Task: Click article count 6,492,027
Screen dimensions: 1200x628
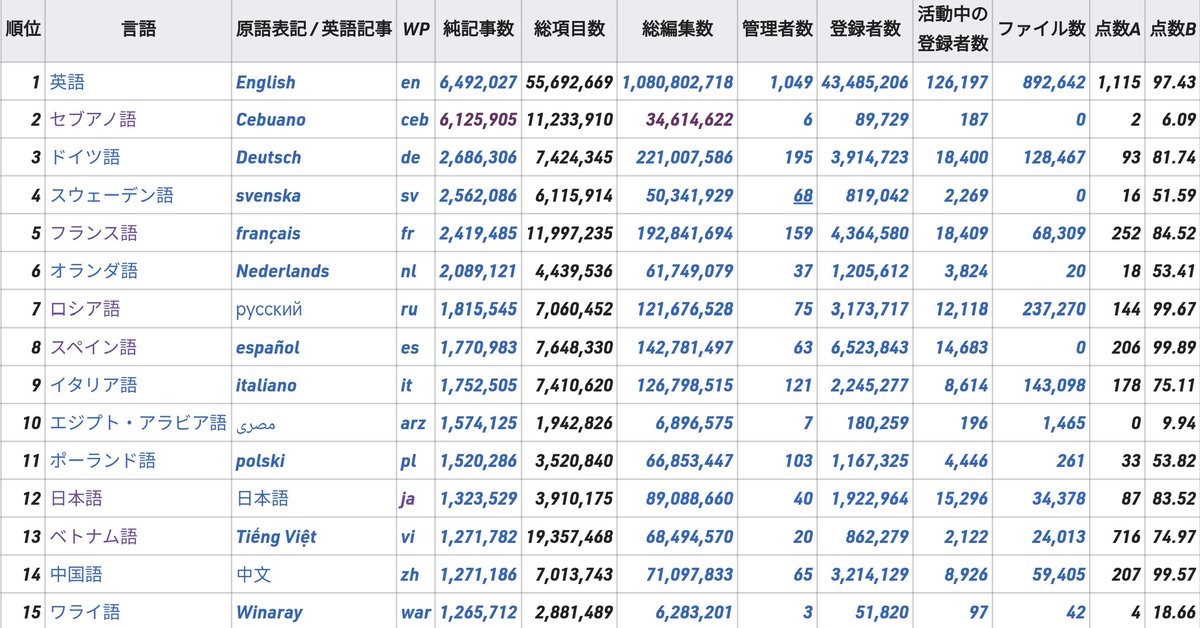Action: tap(478, 83)
